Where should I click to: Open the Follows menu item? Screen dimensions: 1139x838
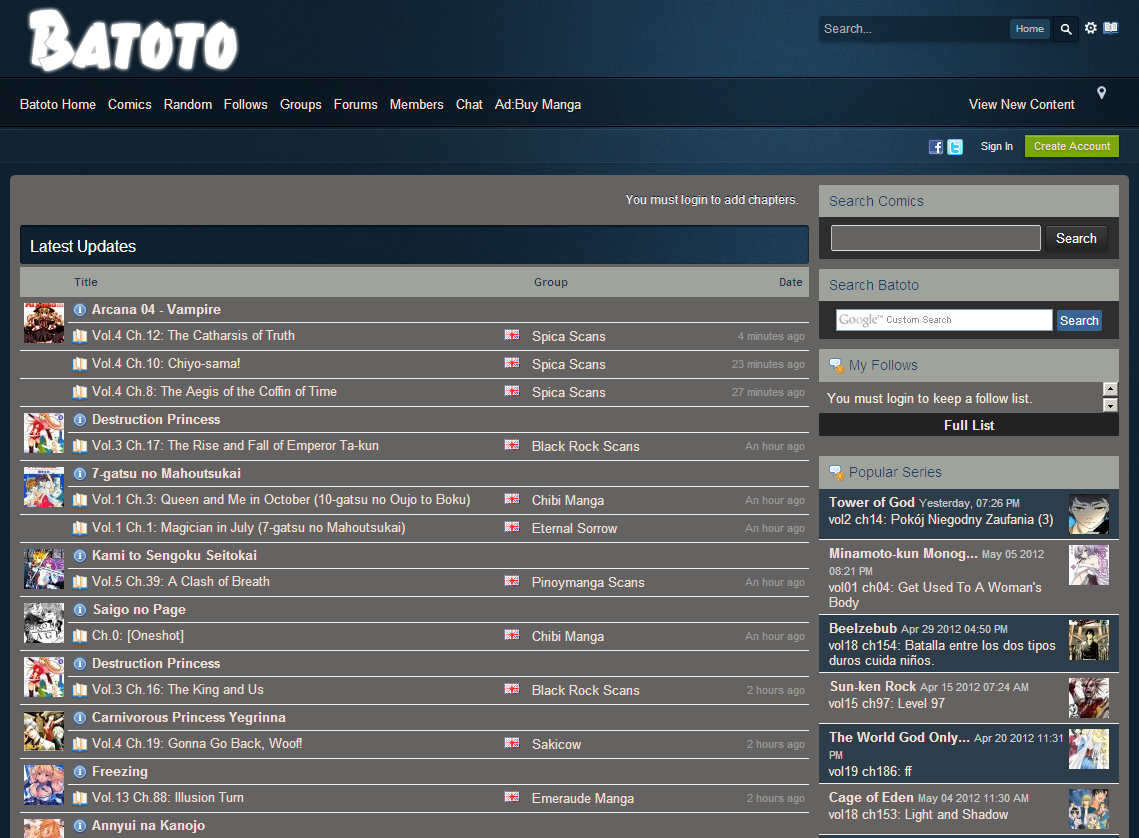[x=246, y=105]
